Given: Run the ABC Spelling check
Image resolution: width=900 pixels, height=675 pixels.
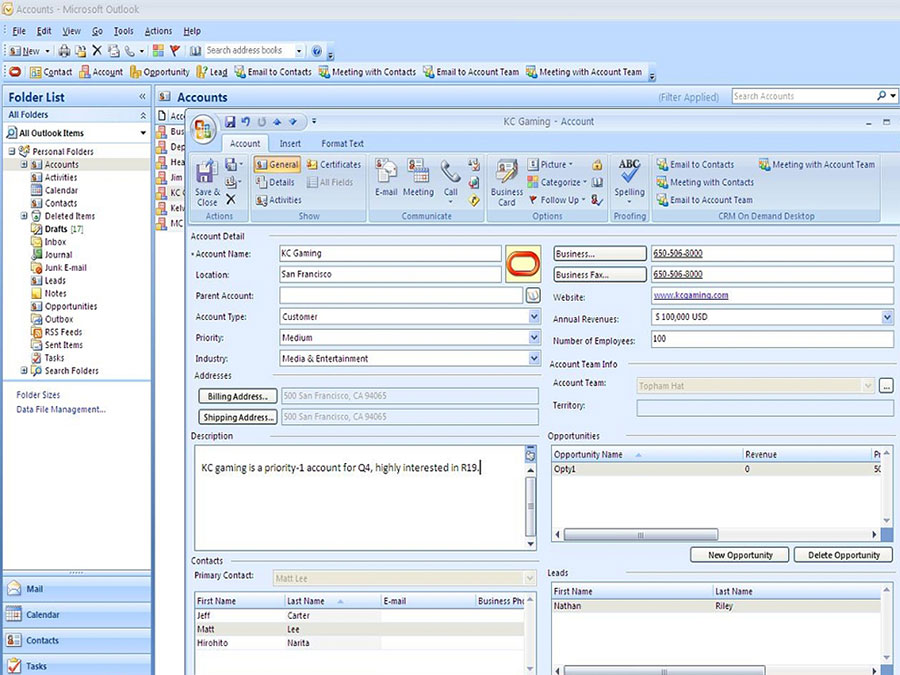Looking at the screenshot, I should click(x=630, y=179).
